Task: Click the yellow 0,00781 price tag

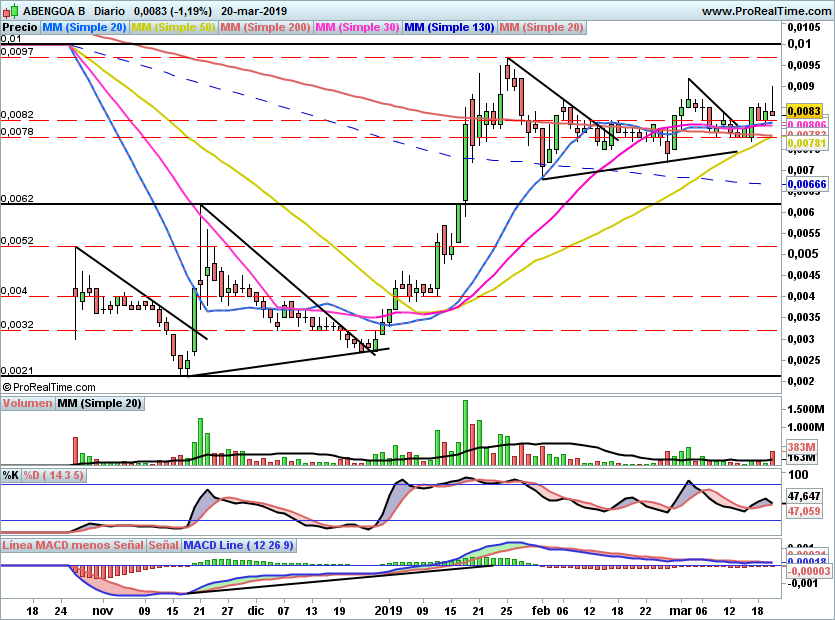Action: coord(807,143)
